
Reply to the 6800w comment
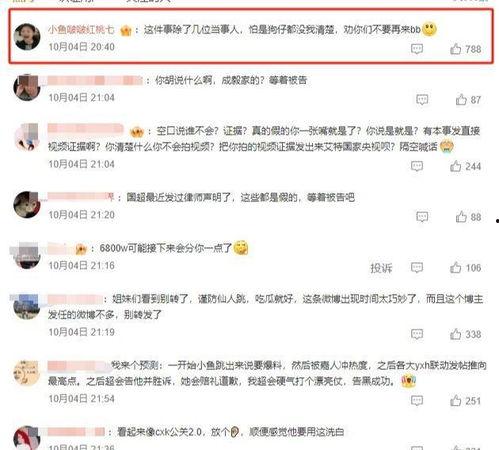pyautogui.click(x=417, y=267)
